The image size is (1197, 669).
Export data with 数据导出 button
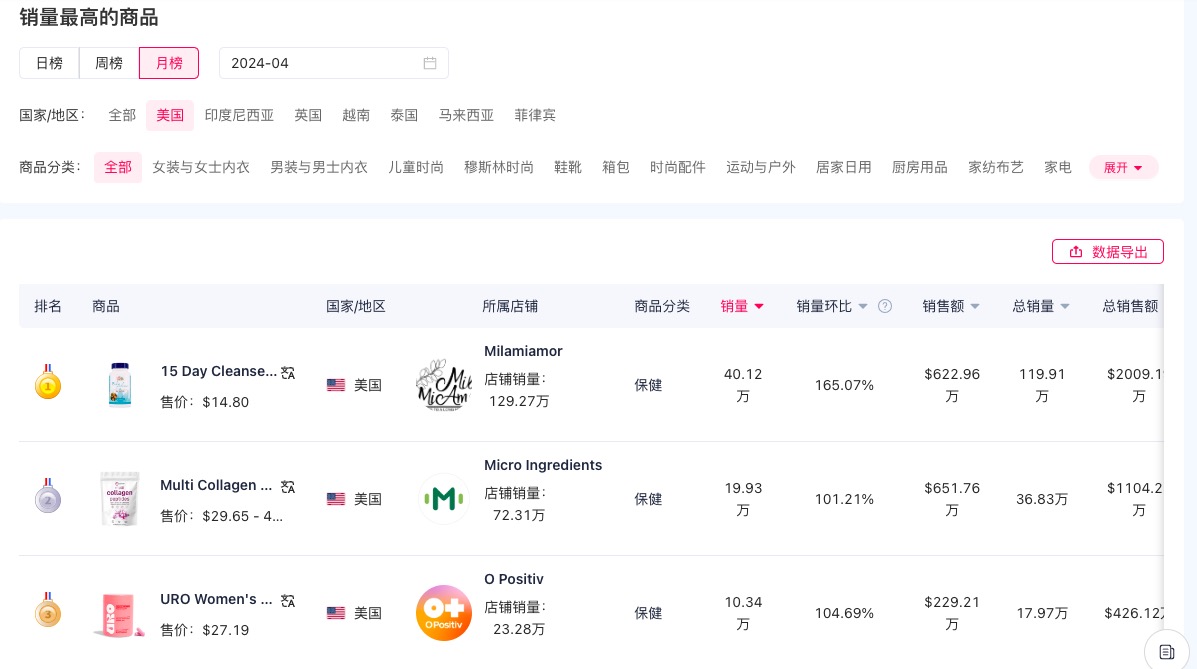tap(1107, 252)
